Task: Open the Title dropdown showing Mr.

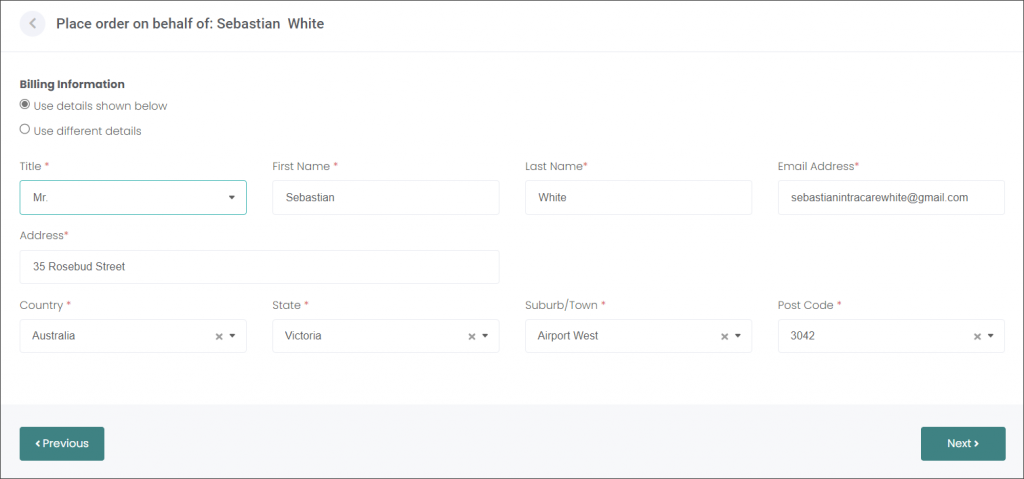Action: tap(133, 197)
